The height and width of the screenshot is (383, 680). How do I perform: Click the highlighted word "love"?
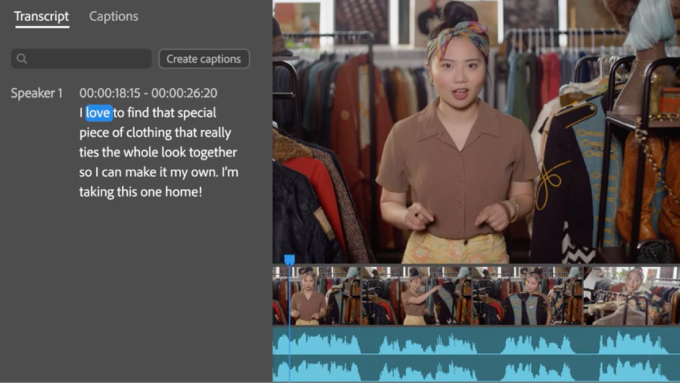coord(99,113)
